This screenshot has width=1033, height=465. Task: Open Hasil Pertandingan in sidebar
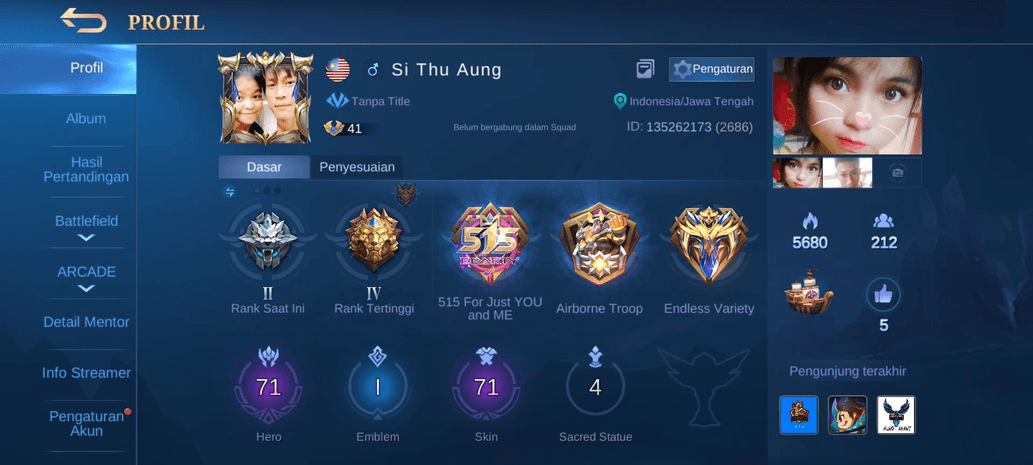(86, 169)
